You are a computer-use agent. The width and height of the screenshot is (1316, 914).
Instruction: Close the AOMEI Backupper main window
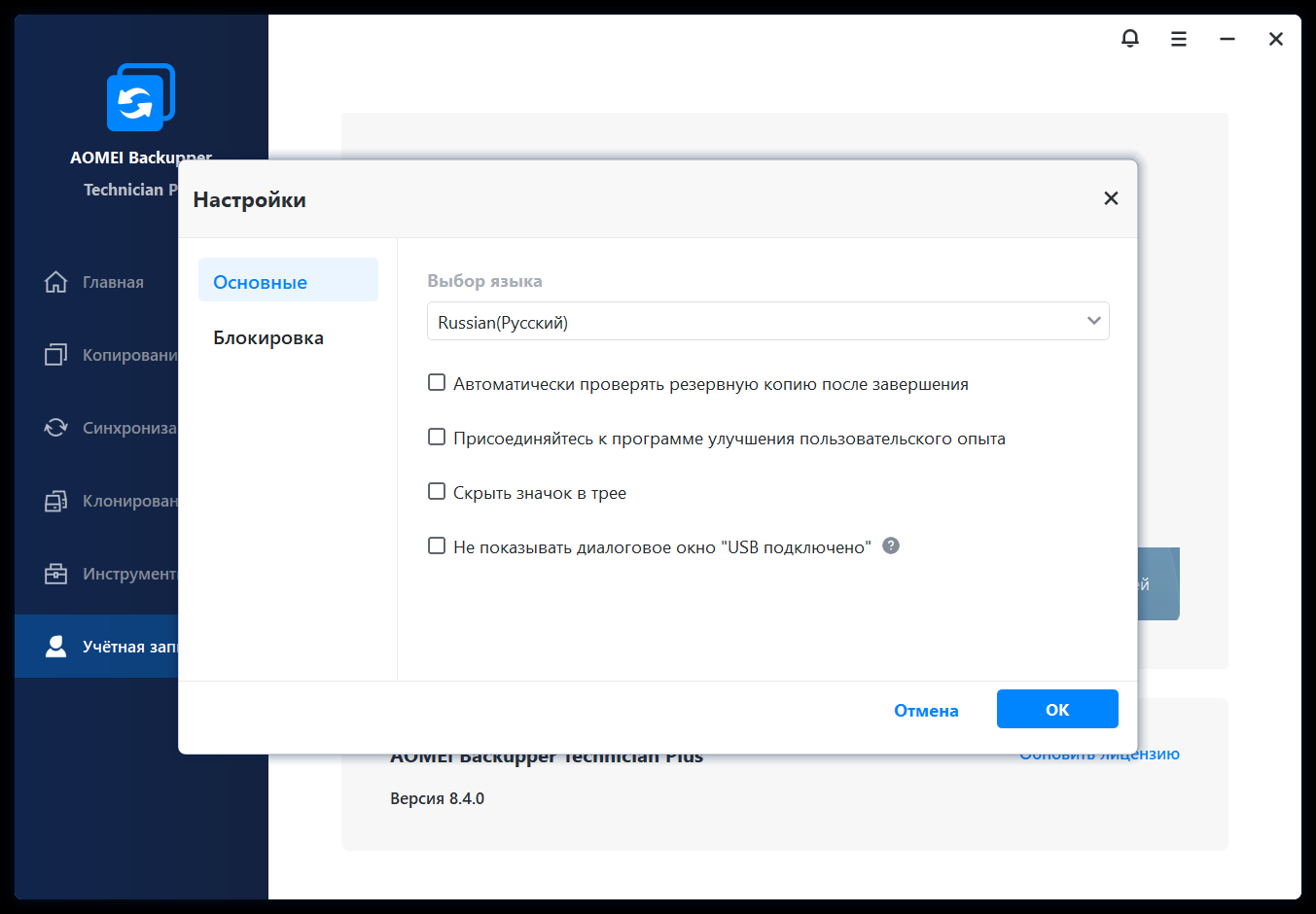tap(1276, 39)
